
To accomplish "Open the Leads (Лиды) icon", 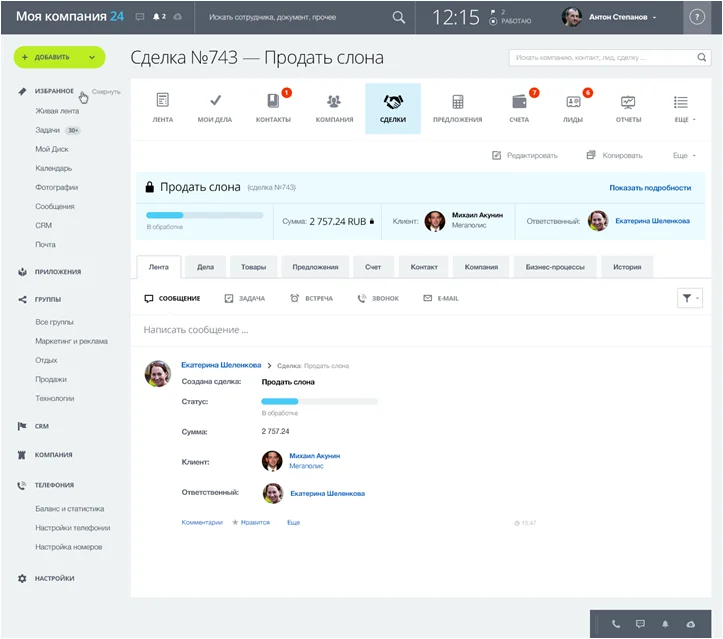I will point(573,102).
